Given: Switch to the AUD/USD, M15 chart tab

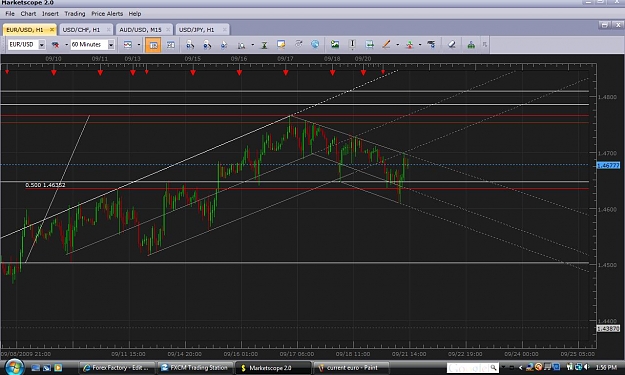Looking at the screenshot, I should [x=140, y=29].
